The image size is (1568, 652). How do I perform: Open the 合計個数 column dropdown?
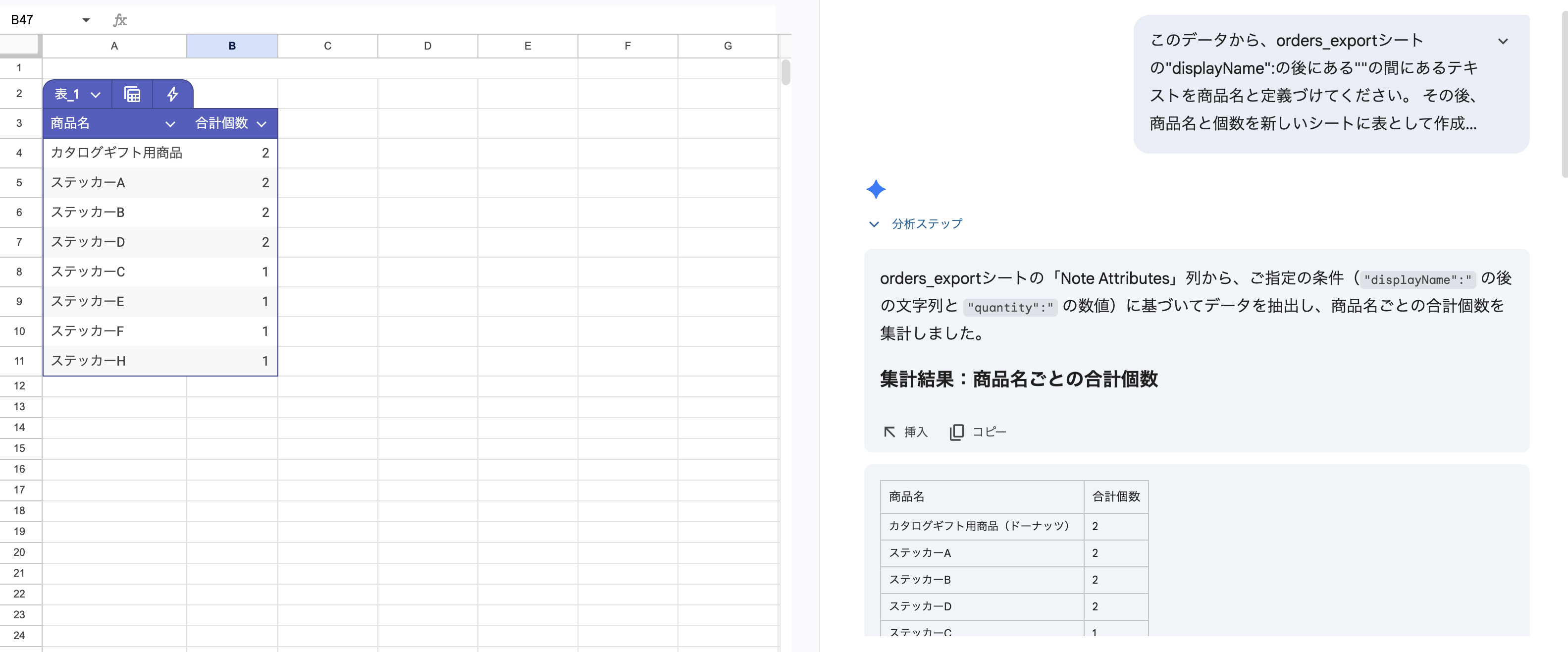tap(261, 123)
